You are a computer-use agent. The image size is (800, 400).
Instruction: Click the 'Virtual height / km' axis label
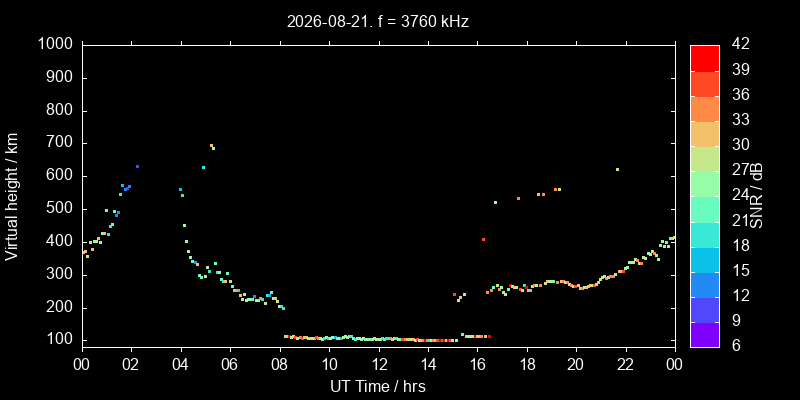[12, 196]
